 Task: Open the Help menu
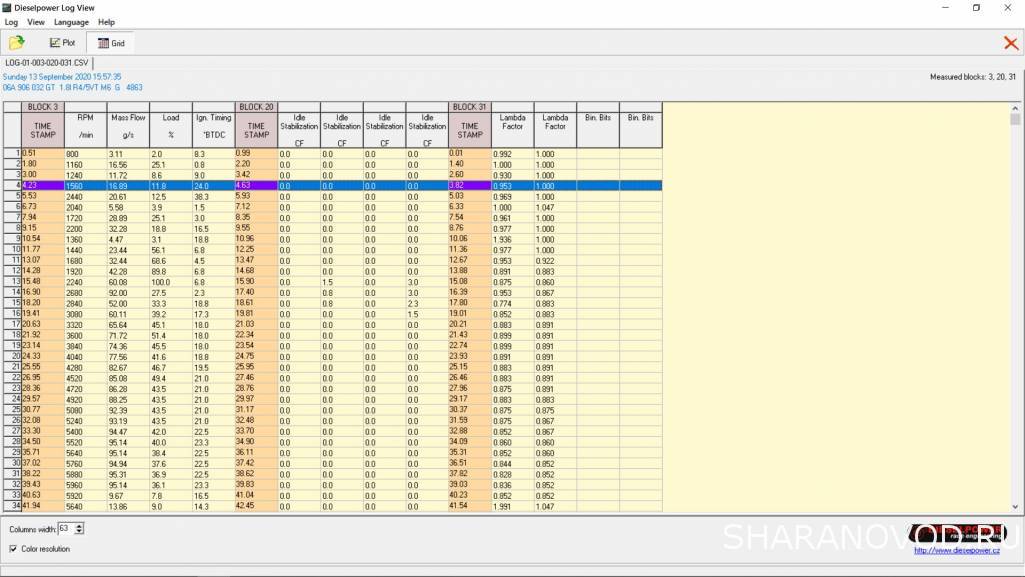pos(106,22)
